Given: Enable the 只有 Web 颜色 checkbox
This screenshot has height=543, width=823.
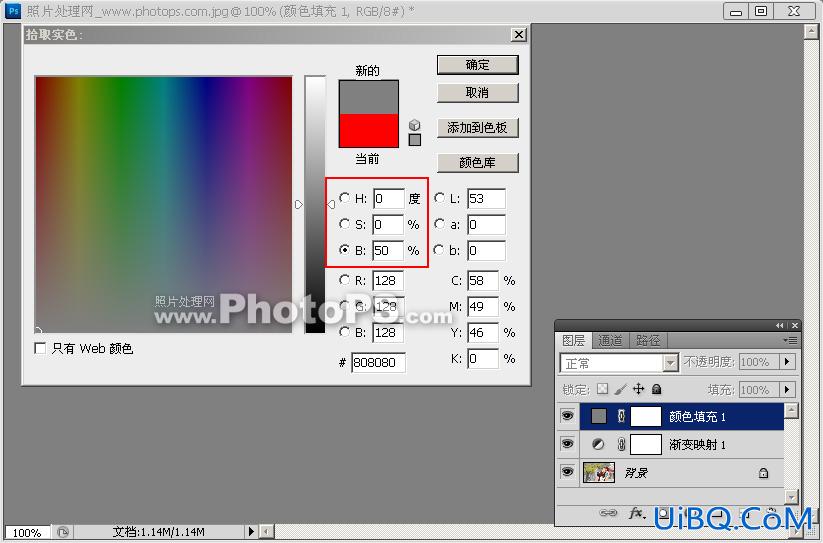Looking at the screenshot, I should coord(40,348).
